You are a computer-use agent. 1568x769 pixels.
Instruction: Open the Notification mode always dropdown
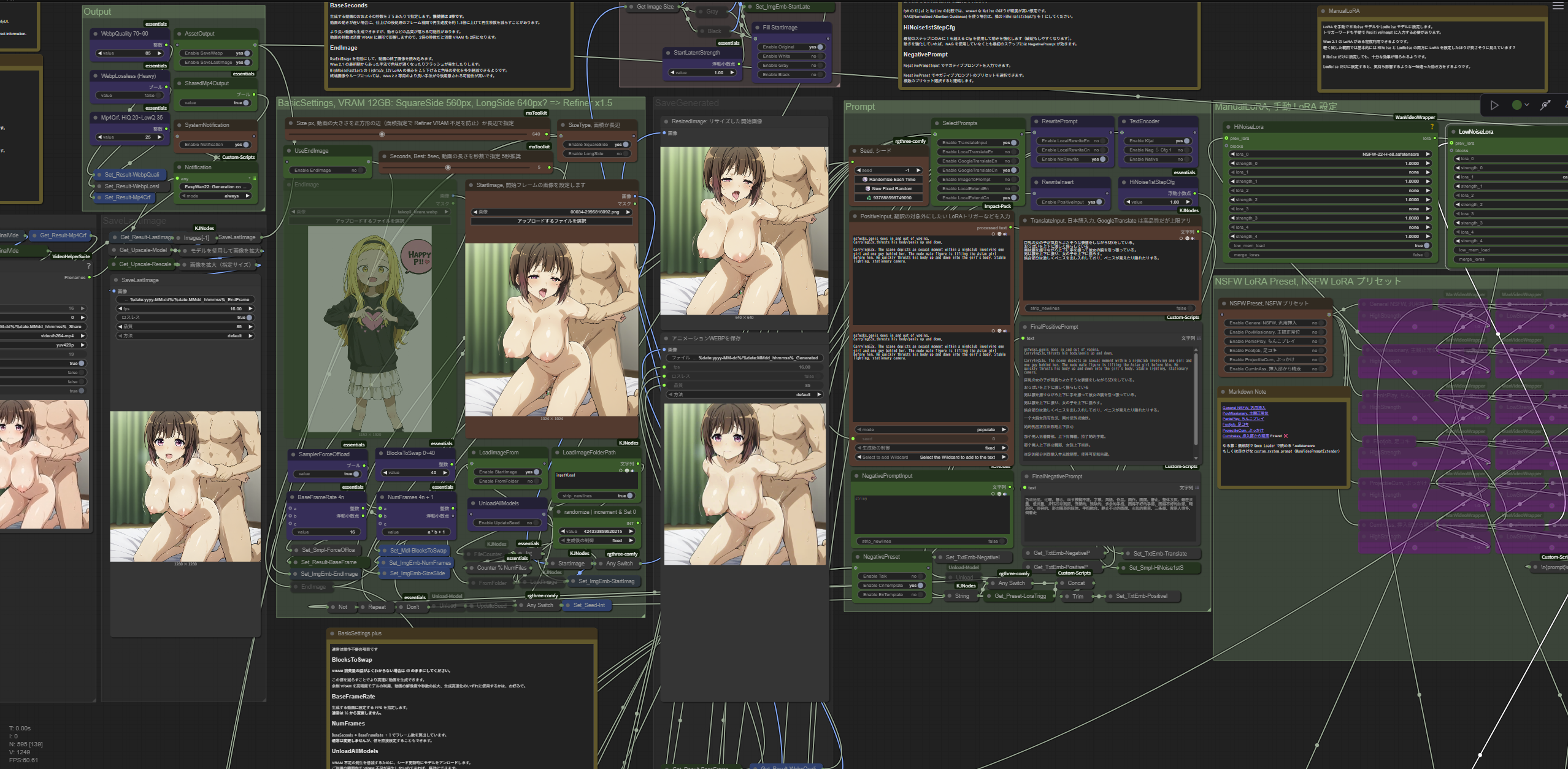click(x=216, y=196)
